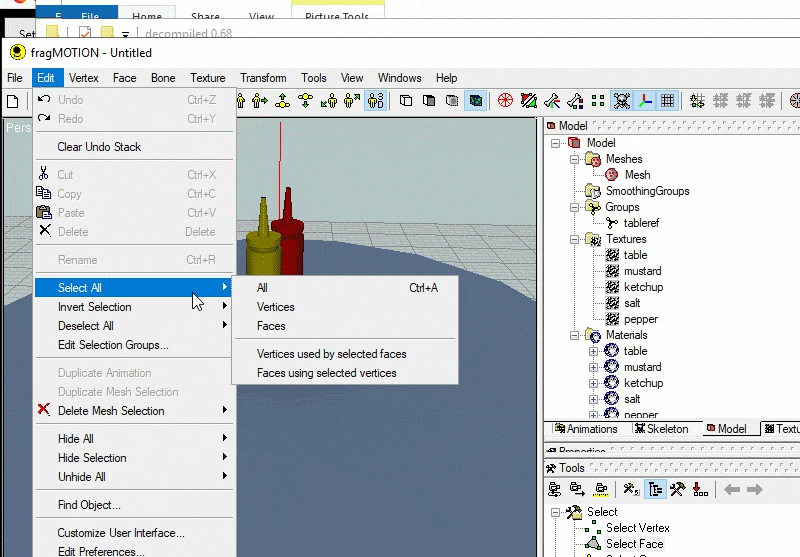Image resolution: width=800 pixels, height=557 pixels.
Task: Click the bone with axes icon
Action: pyautogui.click(x=552, y=100)
